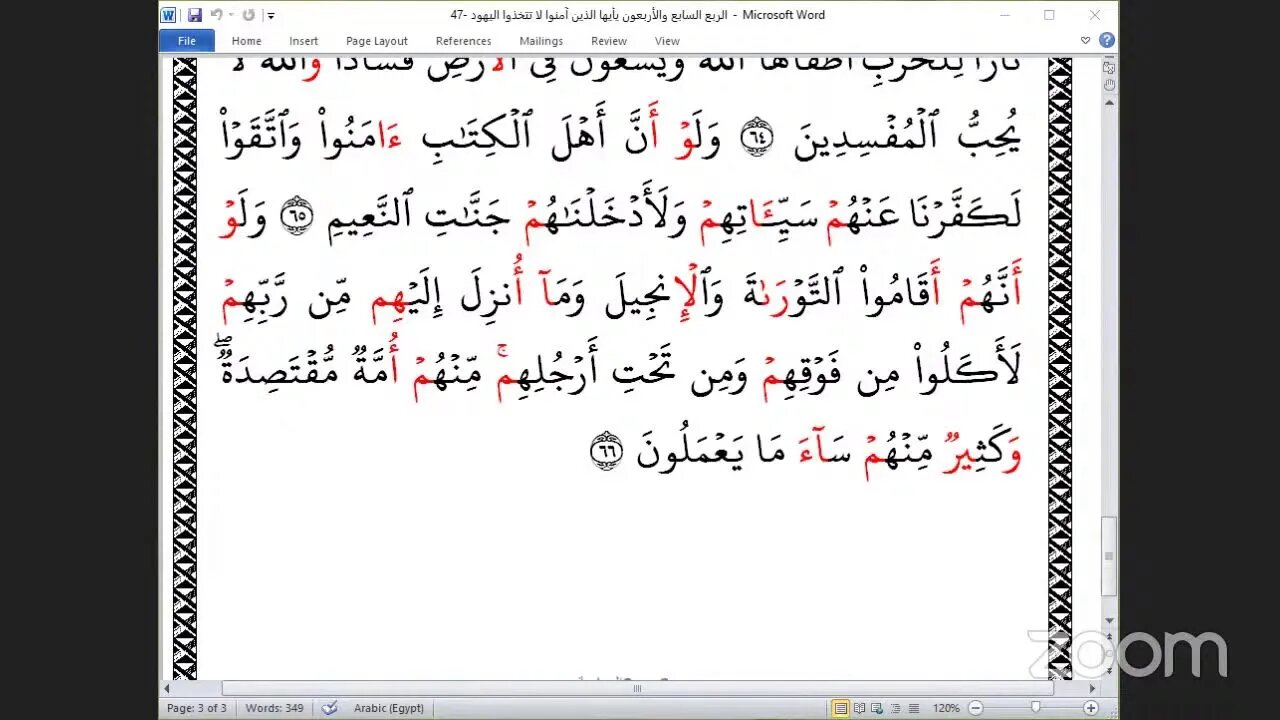Image resolution: width=1280 pixels, height=720 pixels.
Task: Click the horizontal scrollbar thumb
Action: (x=637, y=688)
